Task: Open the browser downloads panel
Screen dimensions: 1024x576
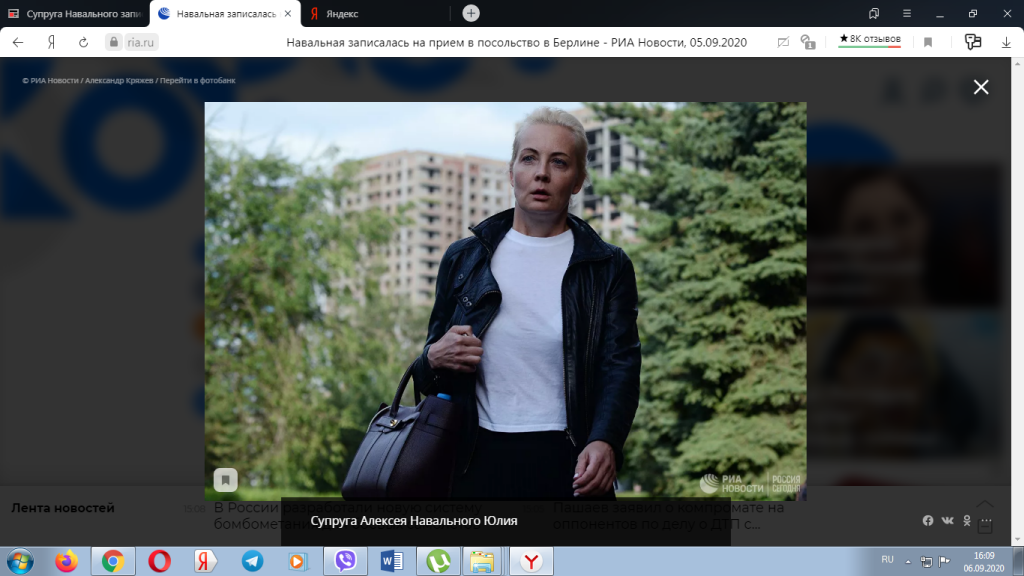Action: coord(1006,42)
